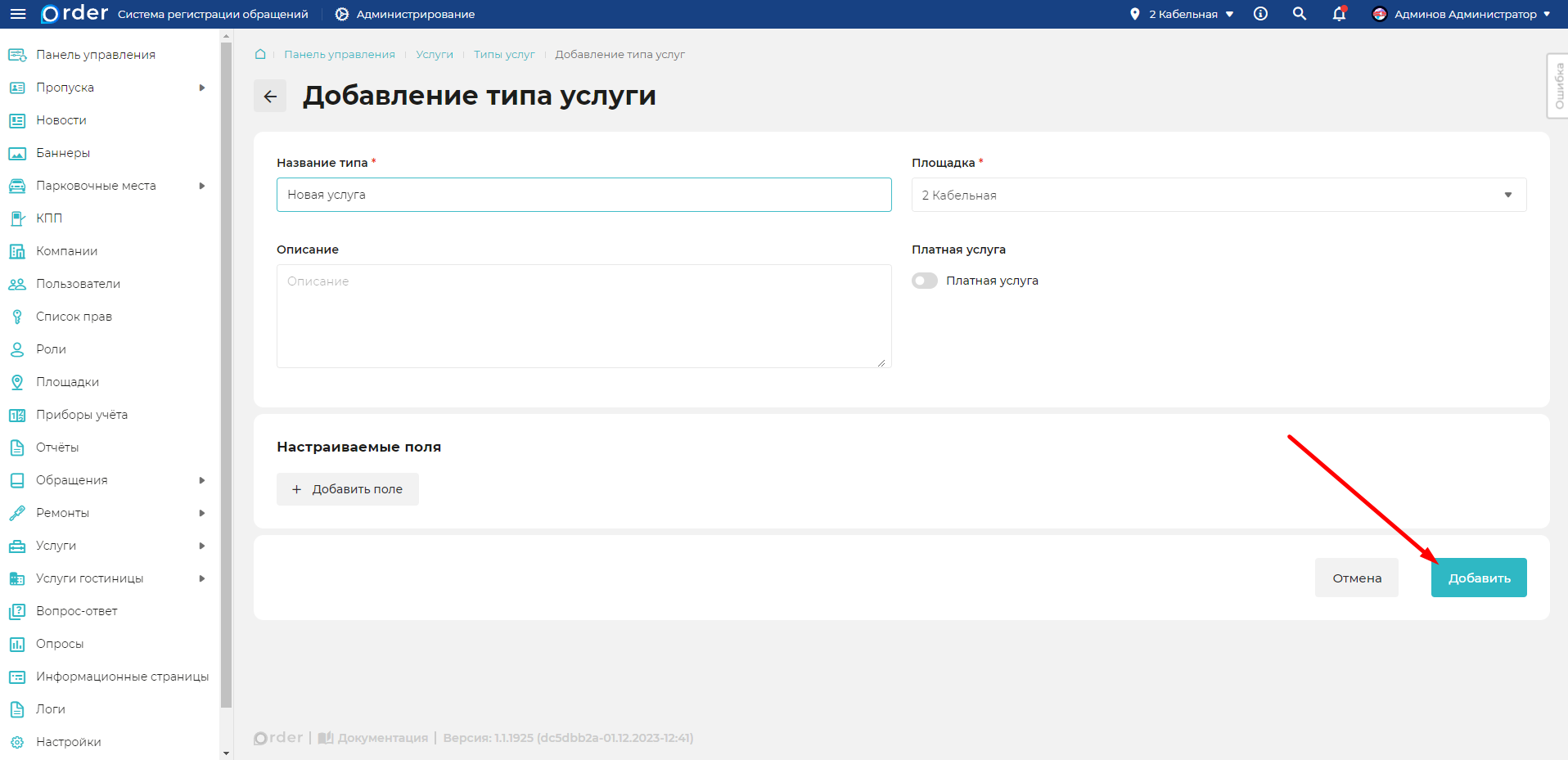Click into the Описание text area
Screen dimensions: 1568x760
click(583, 316)
